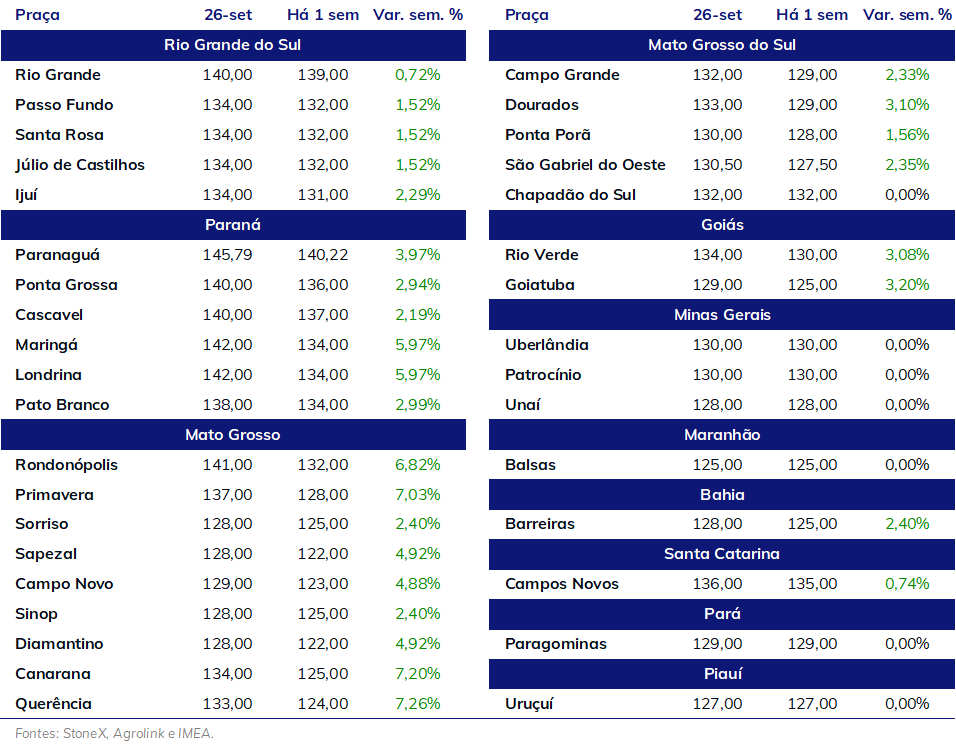Image resolution: width=956 pixels, height=745 pixels.
Task: Click the Maringá row label
Action: click(x=46, y=345)
